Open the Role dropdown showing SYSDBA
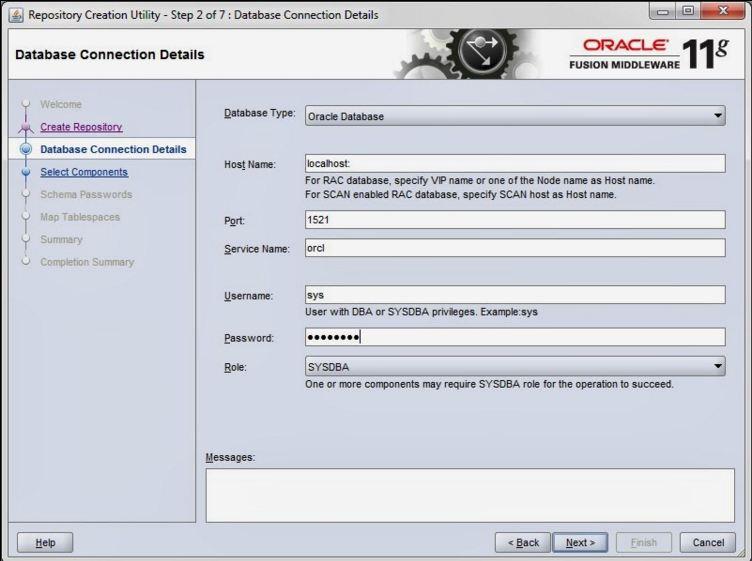 point(515,366)
